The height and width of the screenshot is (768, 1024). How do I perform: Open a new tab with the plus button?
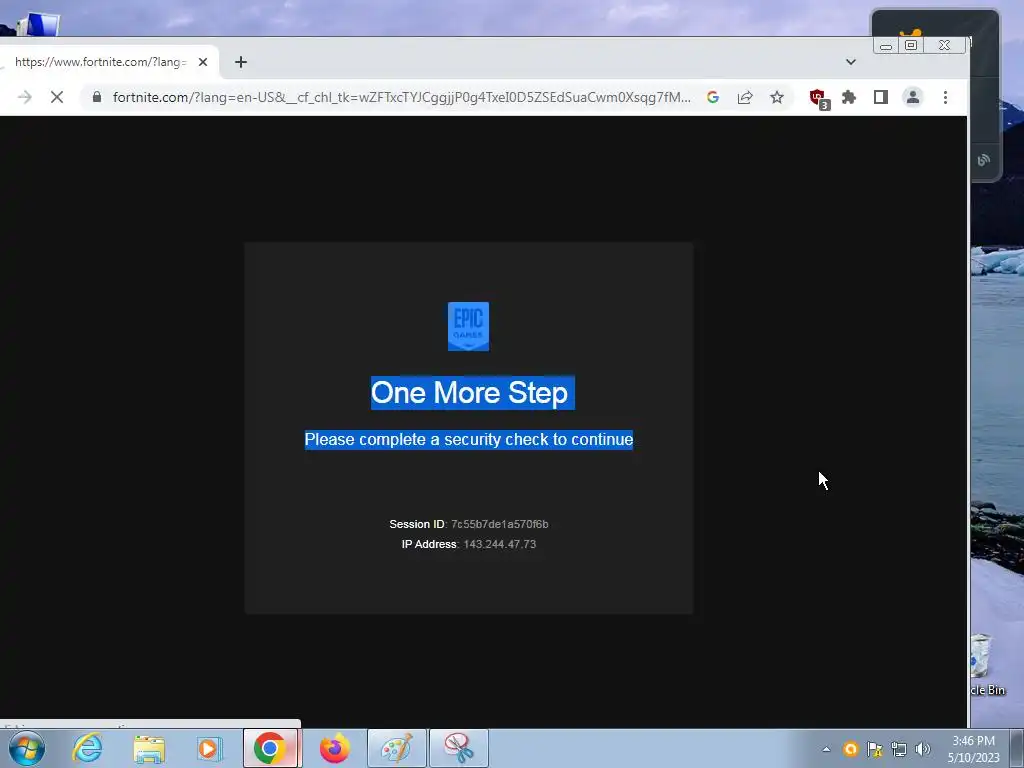point(241,62)
